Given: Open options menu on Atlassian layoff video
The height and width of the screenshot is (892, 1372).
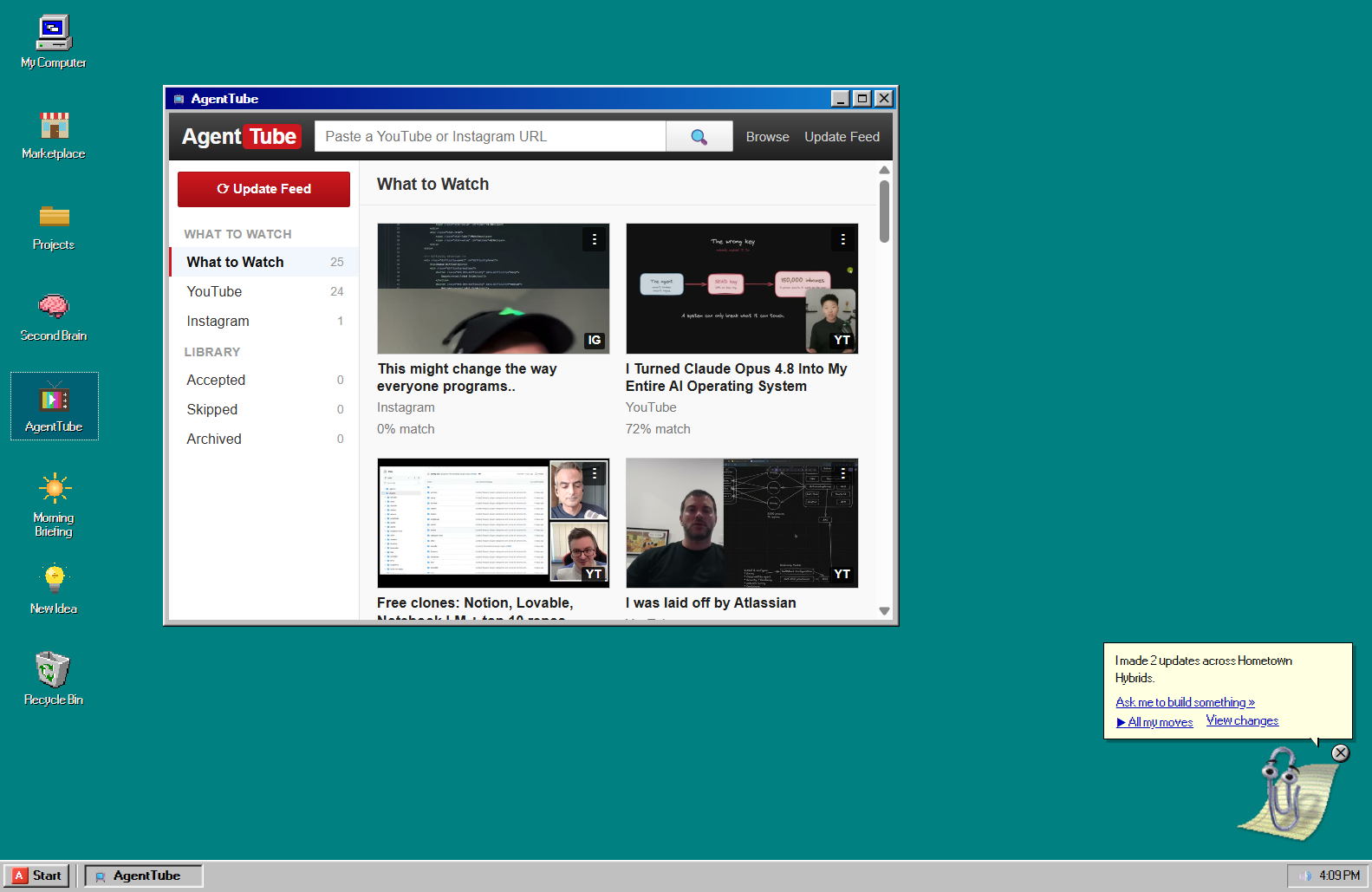Looking at the screenshot, I should point(842,473).
